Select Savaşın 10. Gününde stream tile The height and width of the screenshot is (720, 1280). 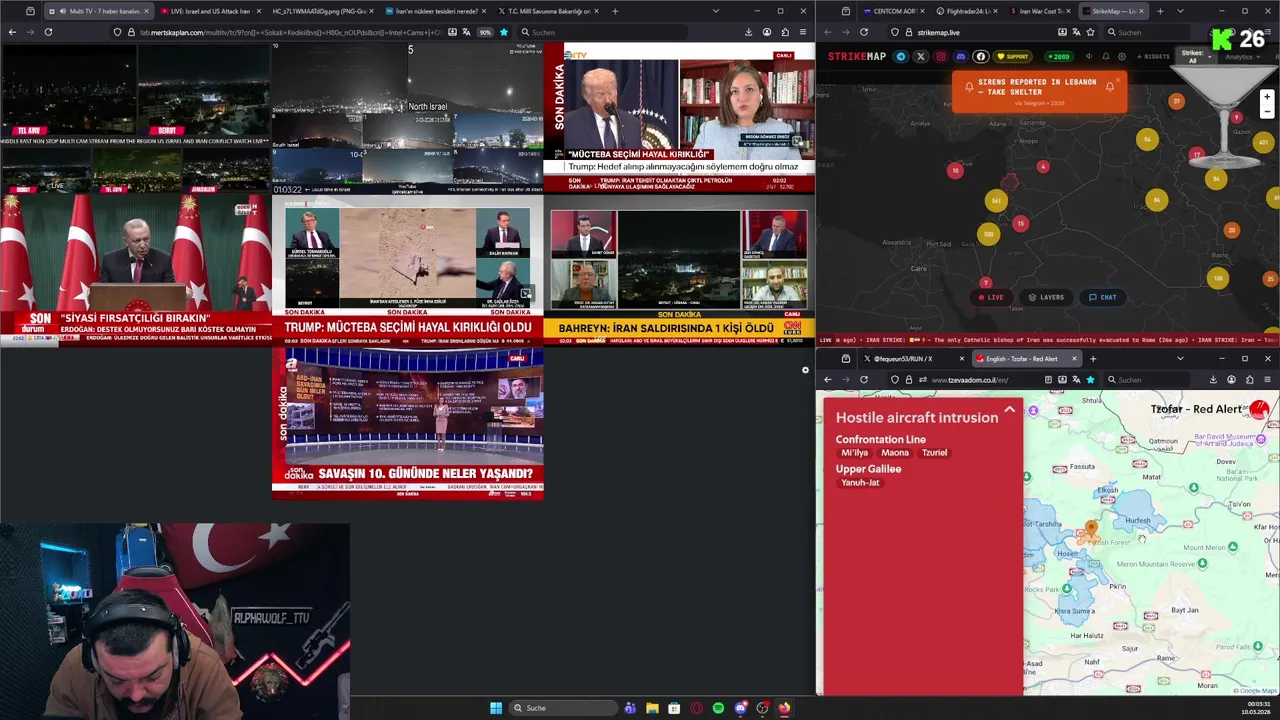(408, 423)
